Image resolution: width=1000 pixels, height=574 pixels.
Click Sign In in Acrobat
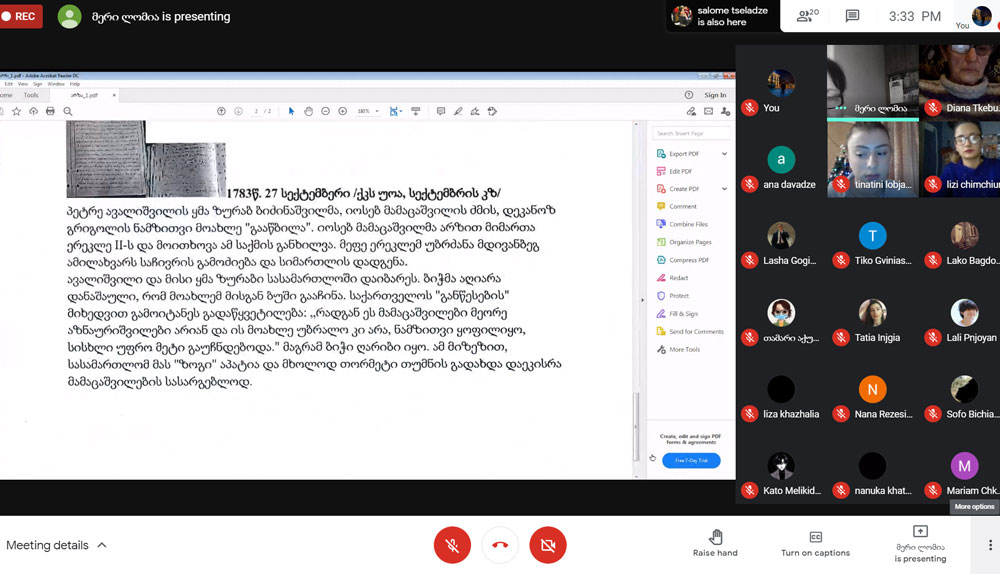pos(715,95)
